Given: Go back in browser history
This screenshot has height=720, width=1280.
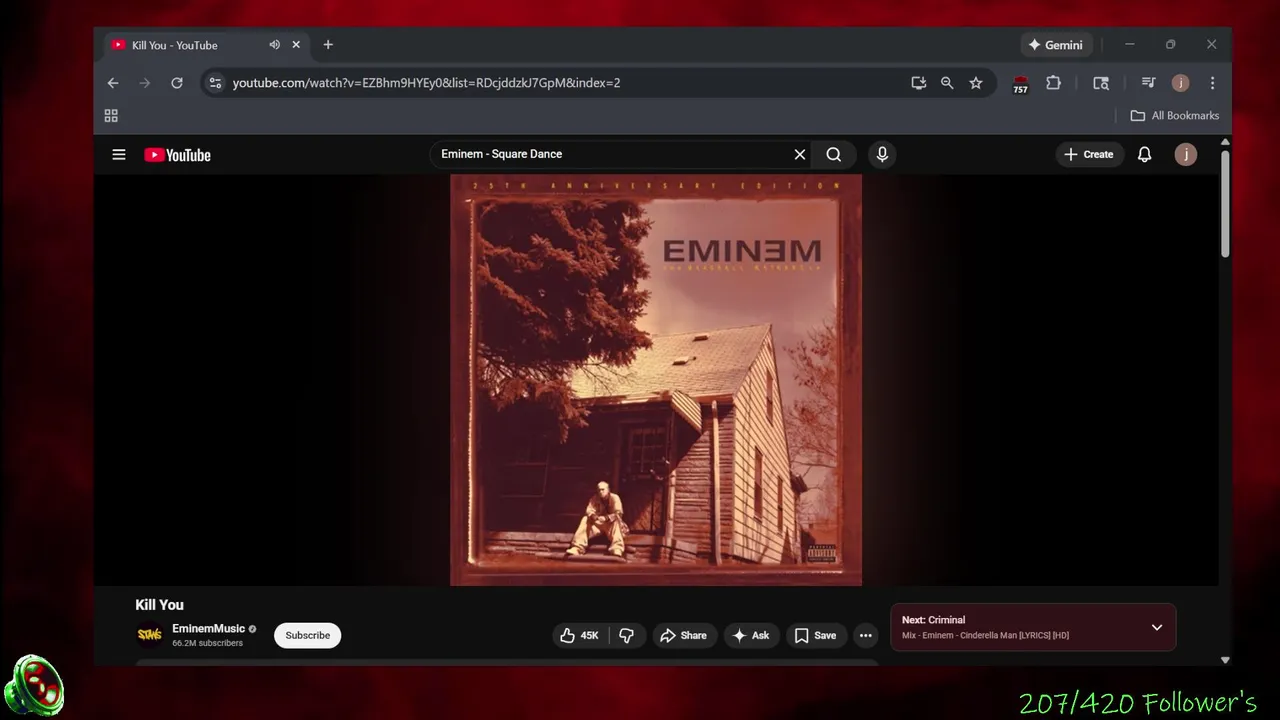Looking at the screenshot, I should click(113, 83).
